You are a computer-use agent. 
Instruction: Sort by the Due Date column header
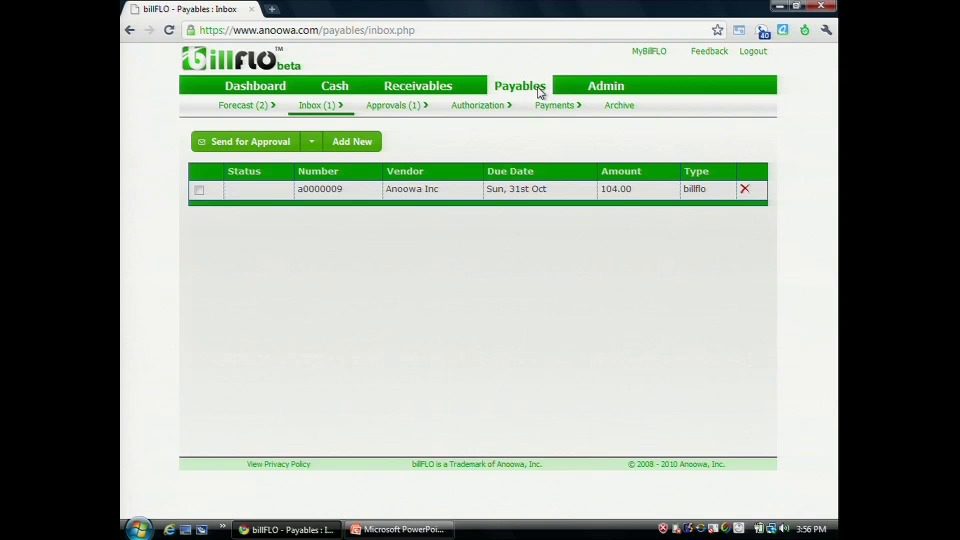[x=511, y=171]
